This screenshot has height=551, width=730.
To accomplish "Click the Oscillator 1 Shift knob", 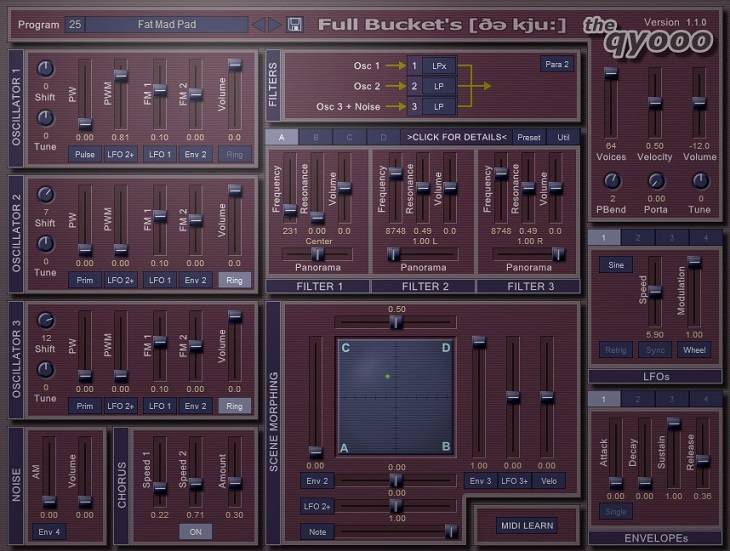I will (x=46, y=69).
